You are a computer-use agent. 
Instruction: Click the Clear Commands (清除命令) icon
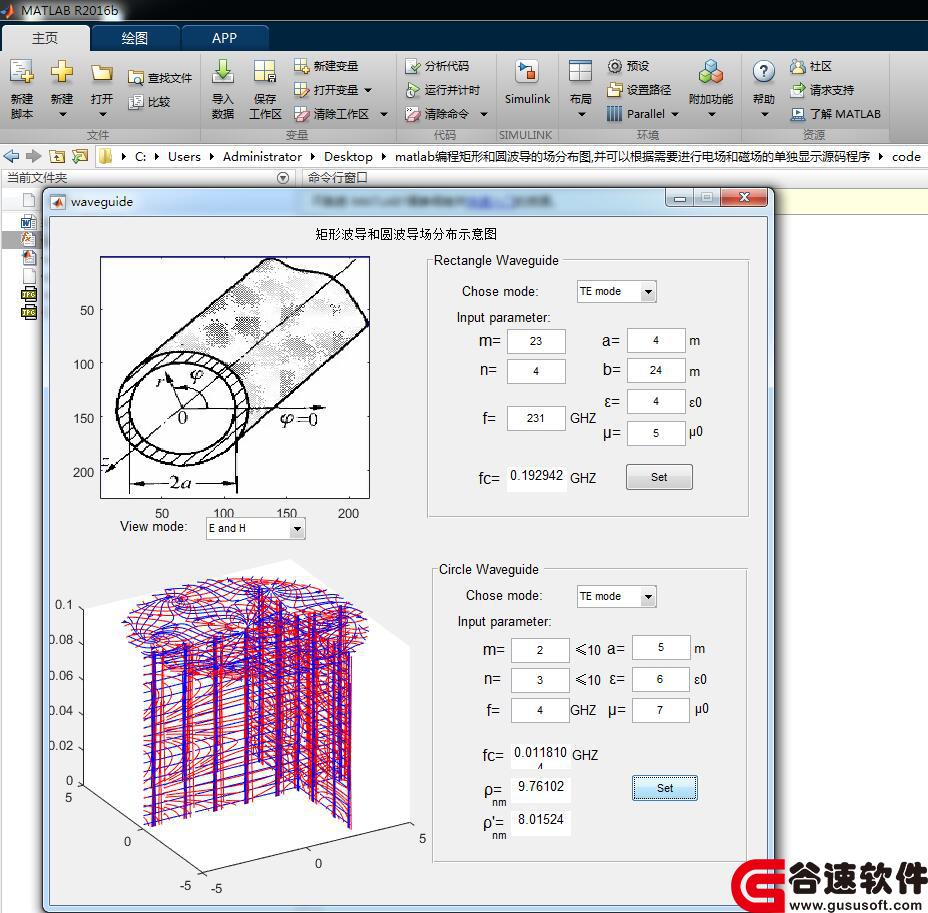point(413,114)
